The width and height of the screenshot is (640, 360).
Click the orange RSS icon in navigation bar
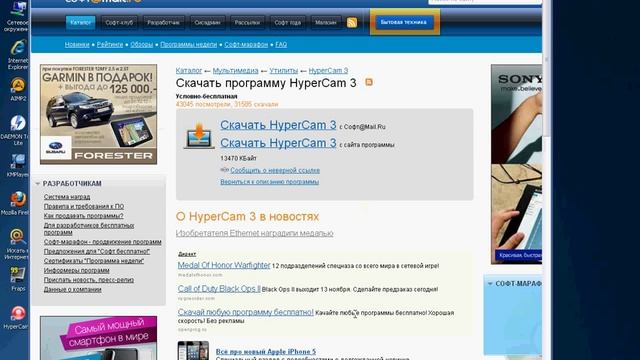coord(352,22)
